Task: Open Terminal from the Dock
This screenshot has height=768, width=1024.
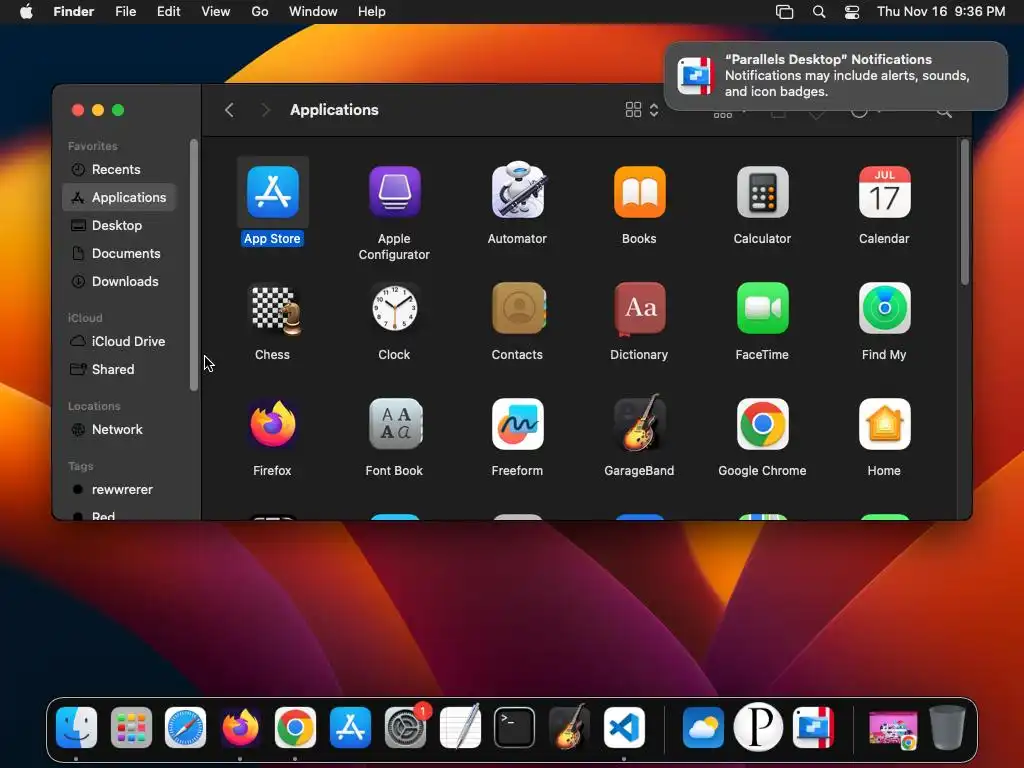Action: tap(515, 728)
